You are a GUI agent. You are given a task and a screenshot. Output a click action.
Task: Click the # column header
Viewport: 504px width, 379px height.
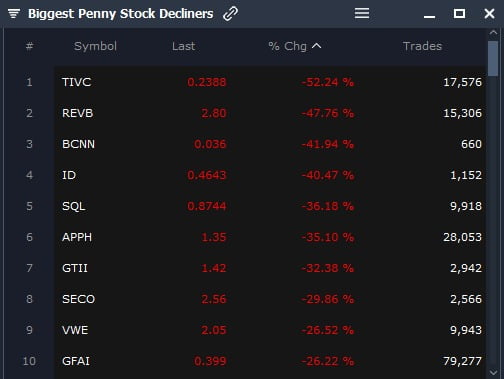[29, 46]
